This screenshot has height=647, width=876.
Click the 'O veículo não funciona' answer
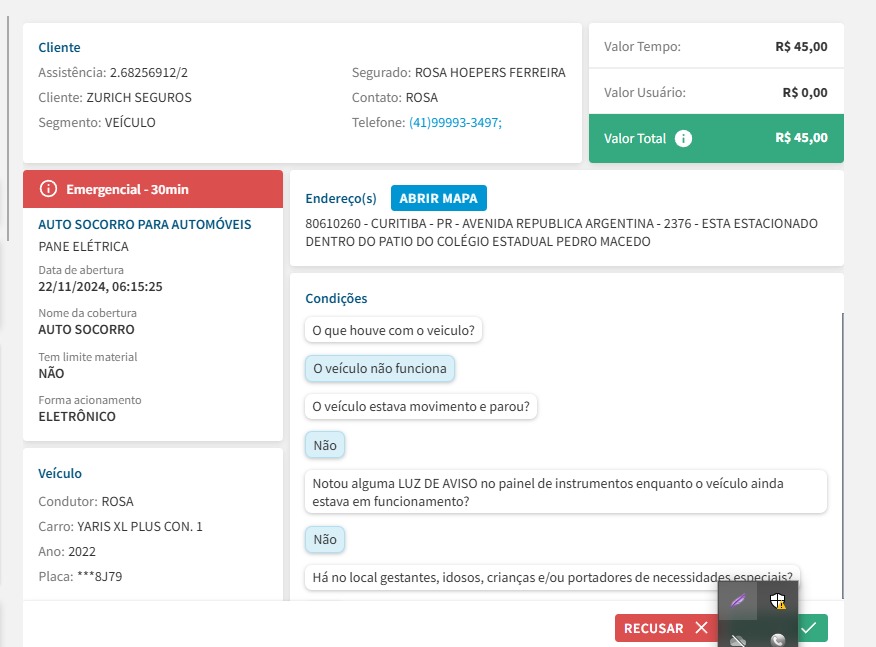click(379, 368)
